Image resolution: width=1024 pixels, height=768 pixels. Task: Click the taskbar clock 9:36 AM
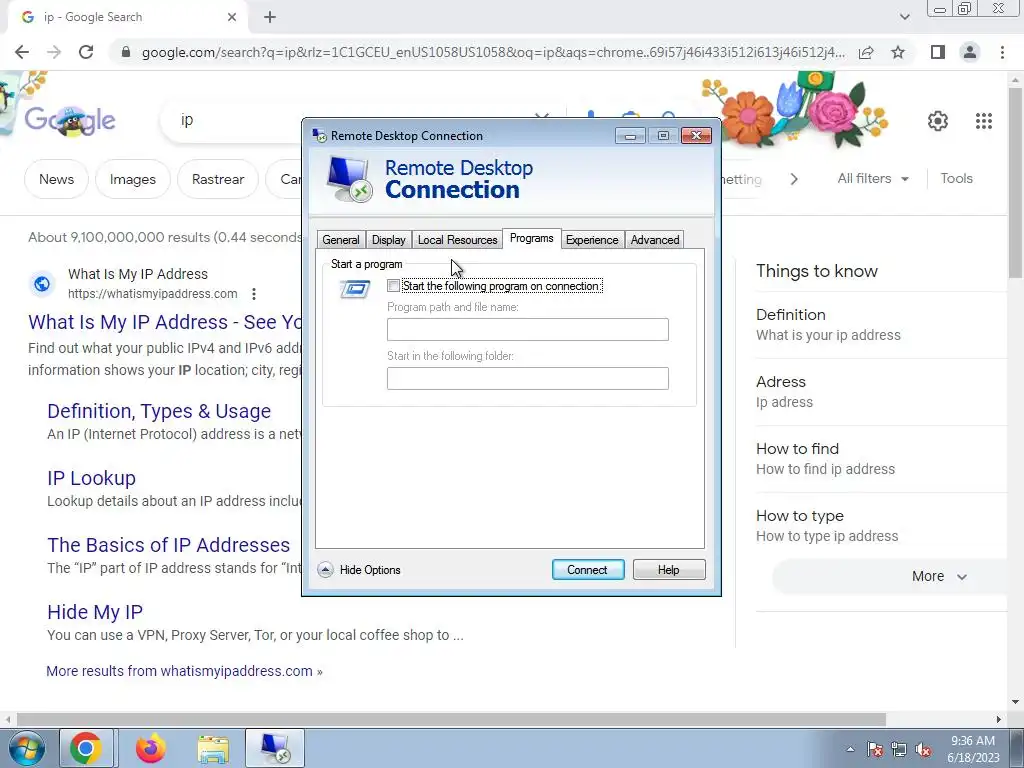point(973,749)
